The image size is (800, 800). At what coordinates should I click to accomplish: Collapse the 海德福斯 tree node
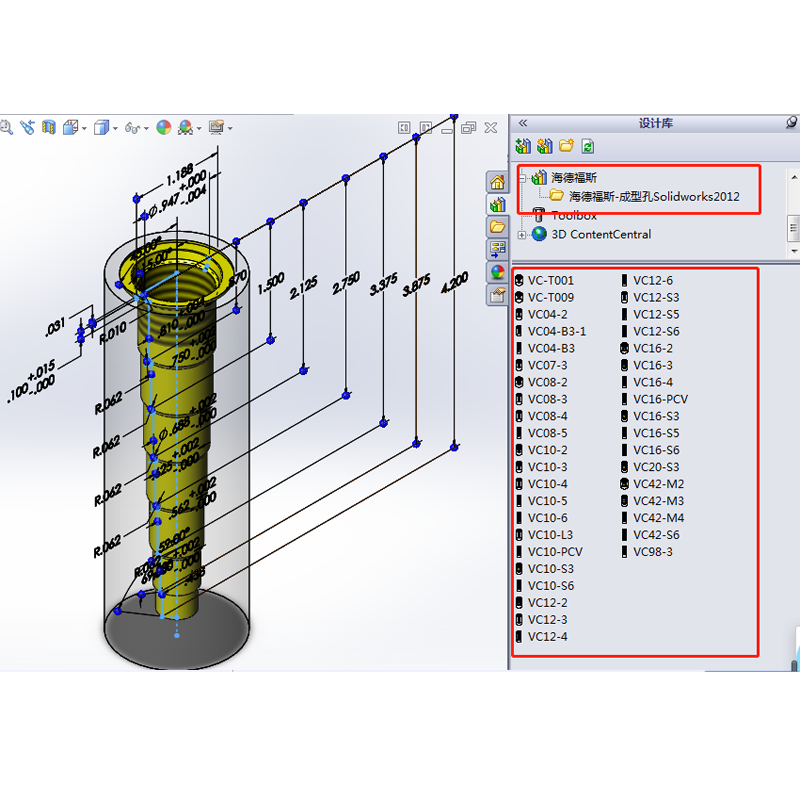(522, 178)
